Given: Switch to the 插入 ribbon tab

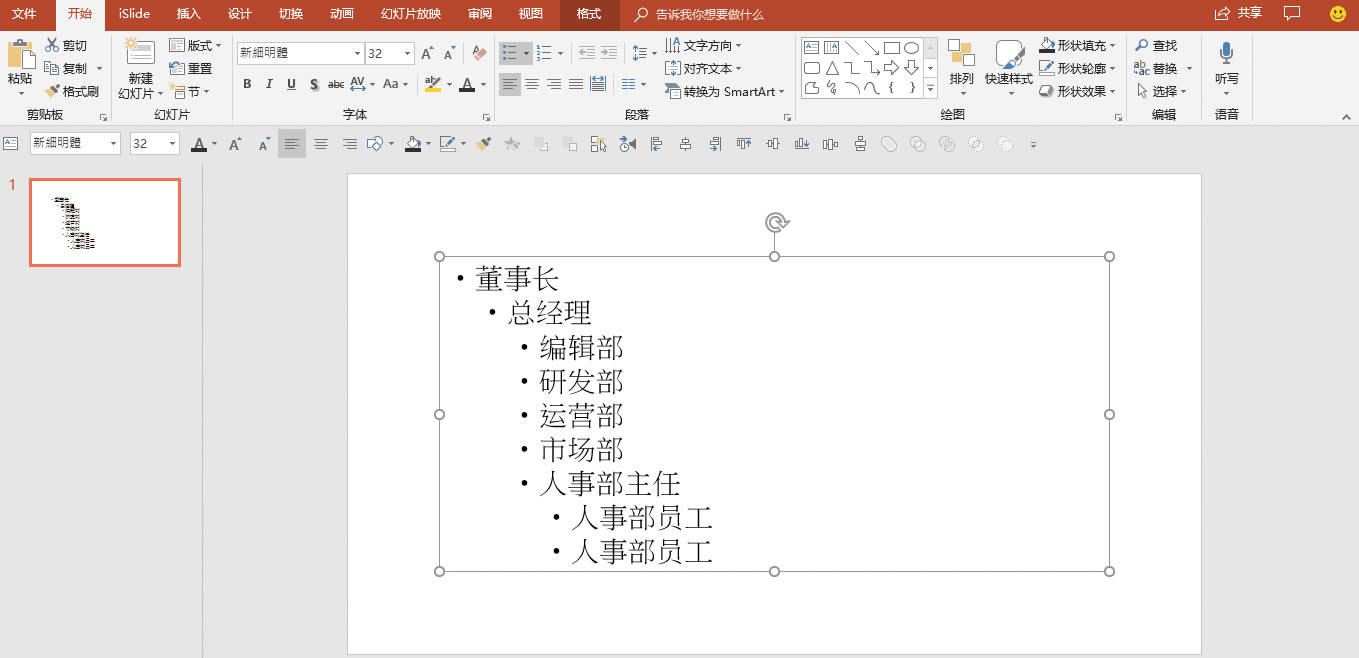Looking at the screenshot, I should click(x=189, y=14).
